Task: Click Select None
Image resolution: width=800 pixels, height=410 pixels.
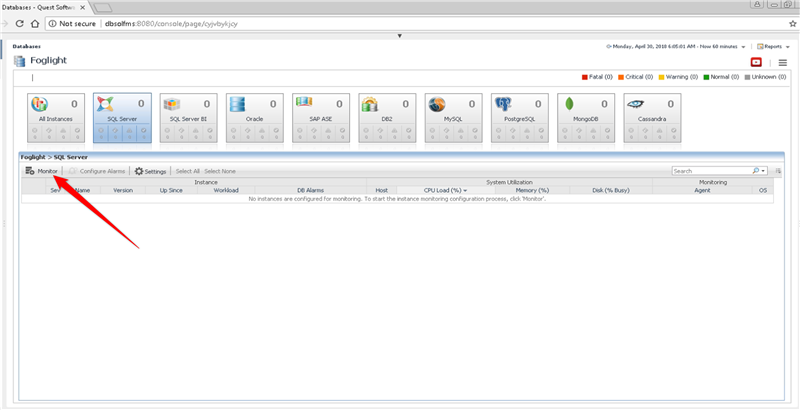Action: (x=220, y=171)
